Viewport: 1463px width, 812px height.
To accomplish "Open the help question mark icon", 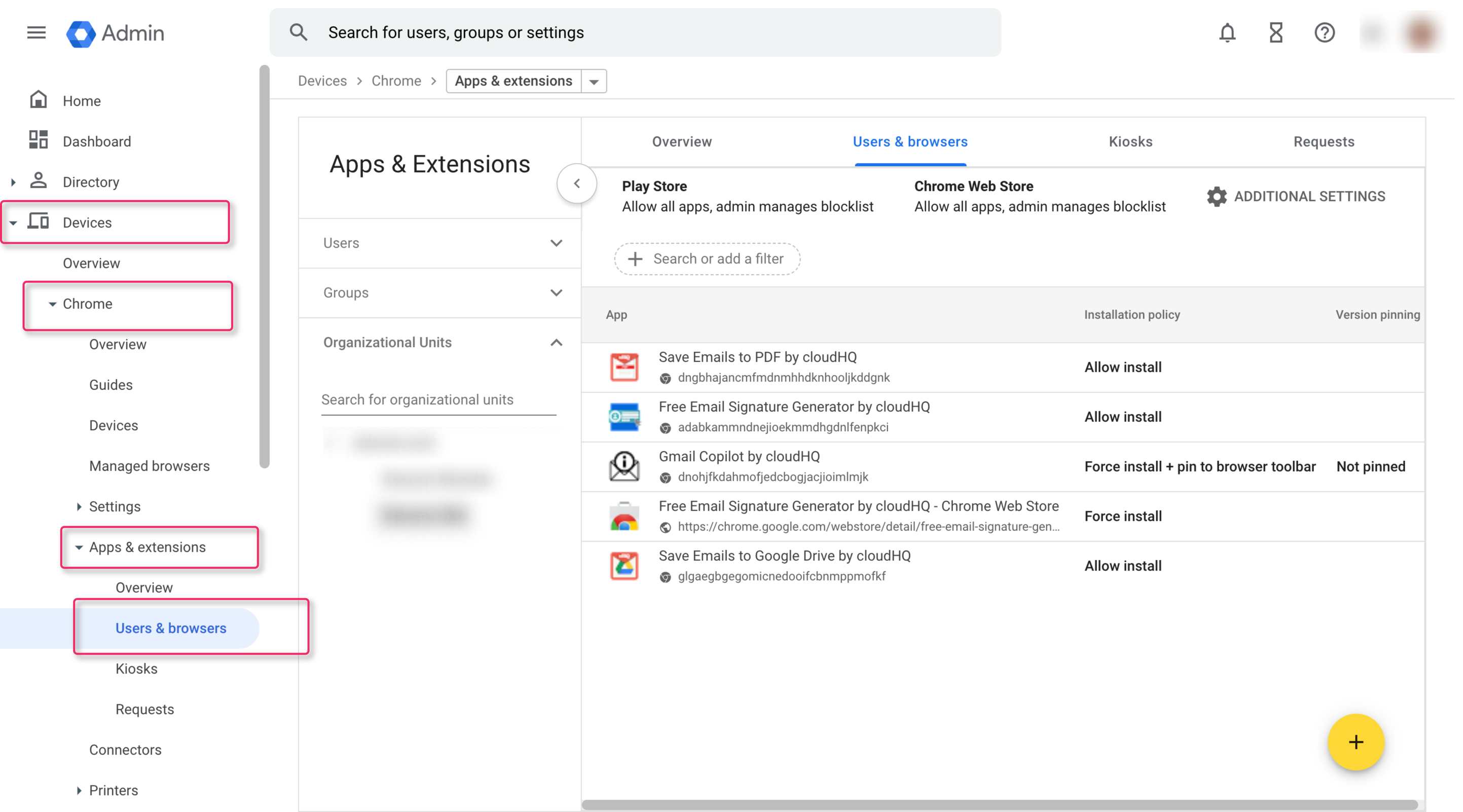I will [1324, 32].
